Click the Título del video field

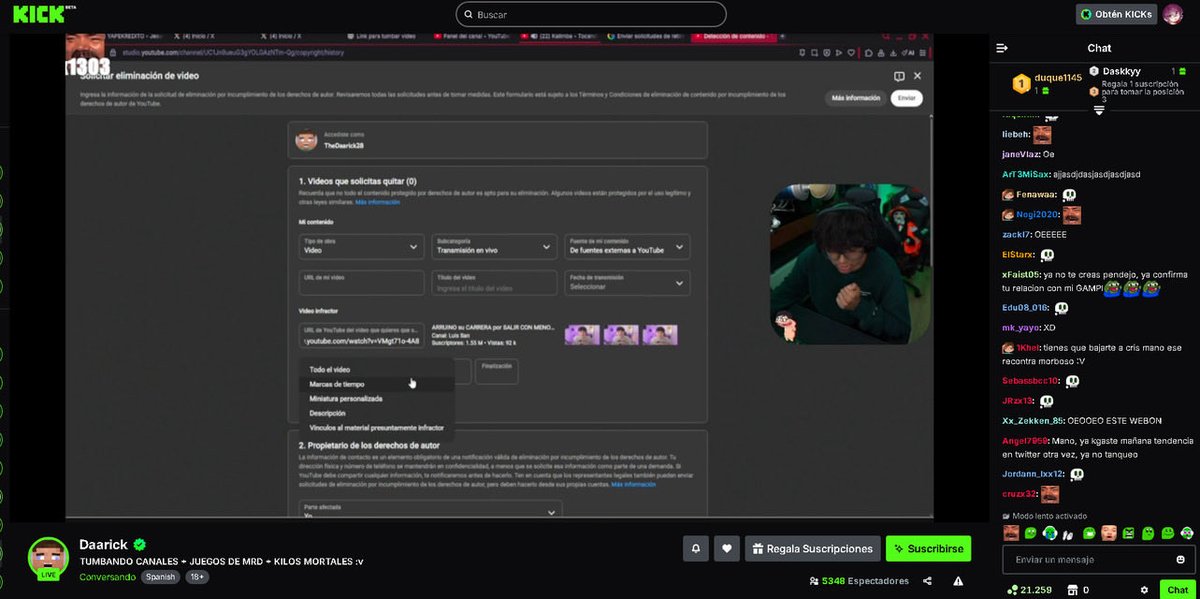tap(494, 283)
